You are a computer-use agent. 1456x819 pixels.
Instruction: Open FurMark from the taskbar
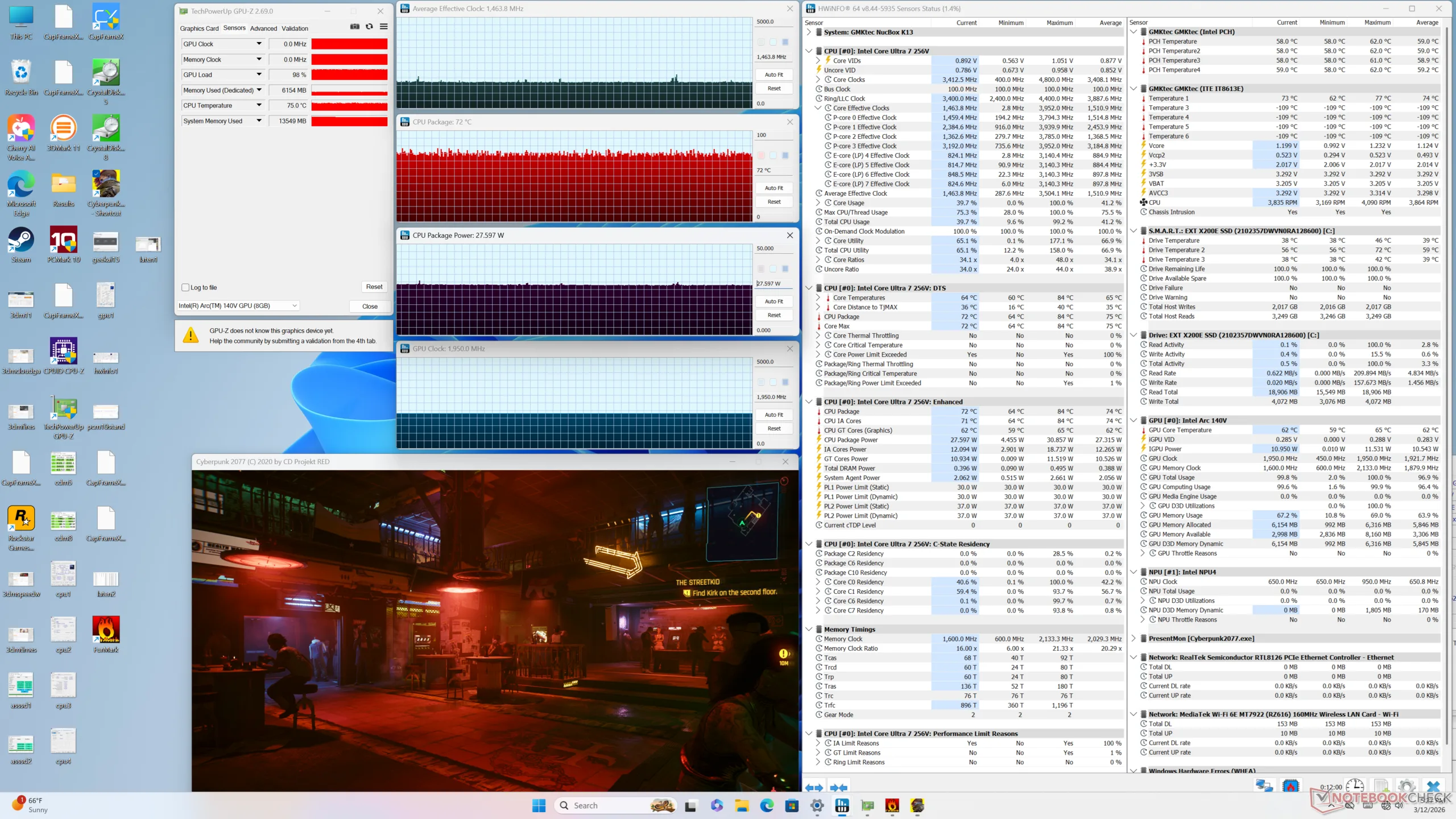(x=892, y=805)
